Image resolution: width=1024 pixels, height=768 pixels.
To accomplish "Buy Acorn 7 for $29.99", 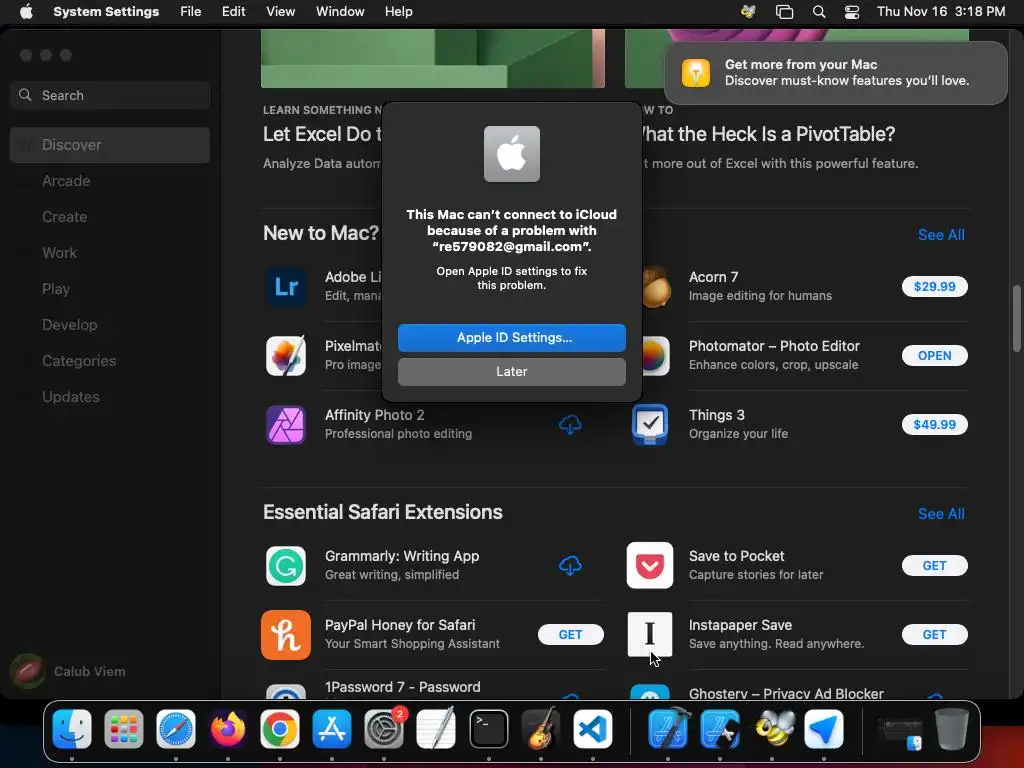I will click(935, 287).
